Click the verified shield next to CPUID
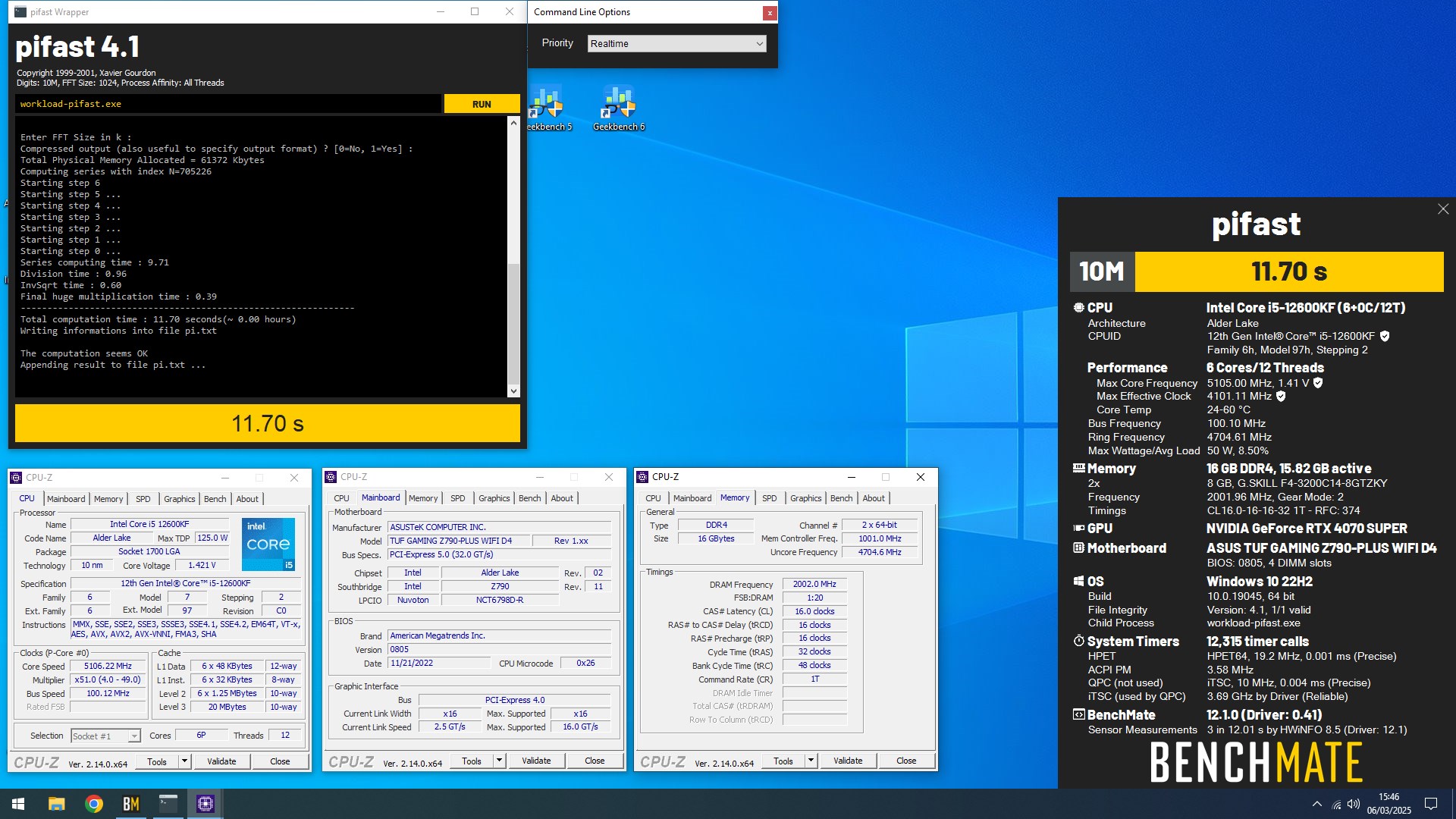1456x819 pixels. click(1385, 336)
